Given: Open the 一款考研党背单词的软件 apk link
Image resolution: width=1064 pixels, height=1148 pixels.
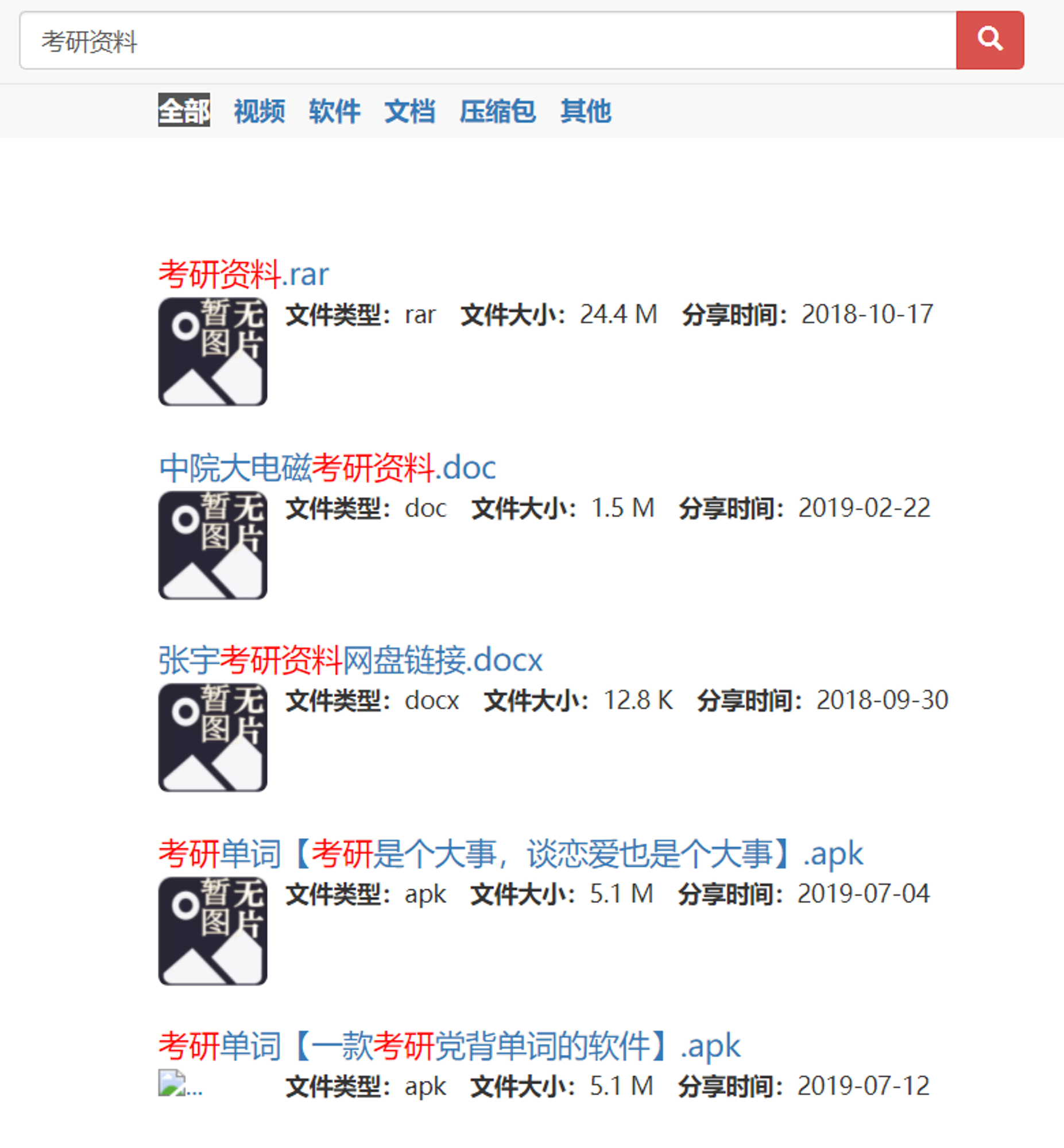Looking at the screenshot, I should (449, 1046).
